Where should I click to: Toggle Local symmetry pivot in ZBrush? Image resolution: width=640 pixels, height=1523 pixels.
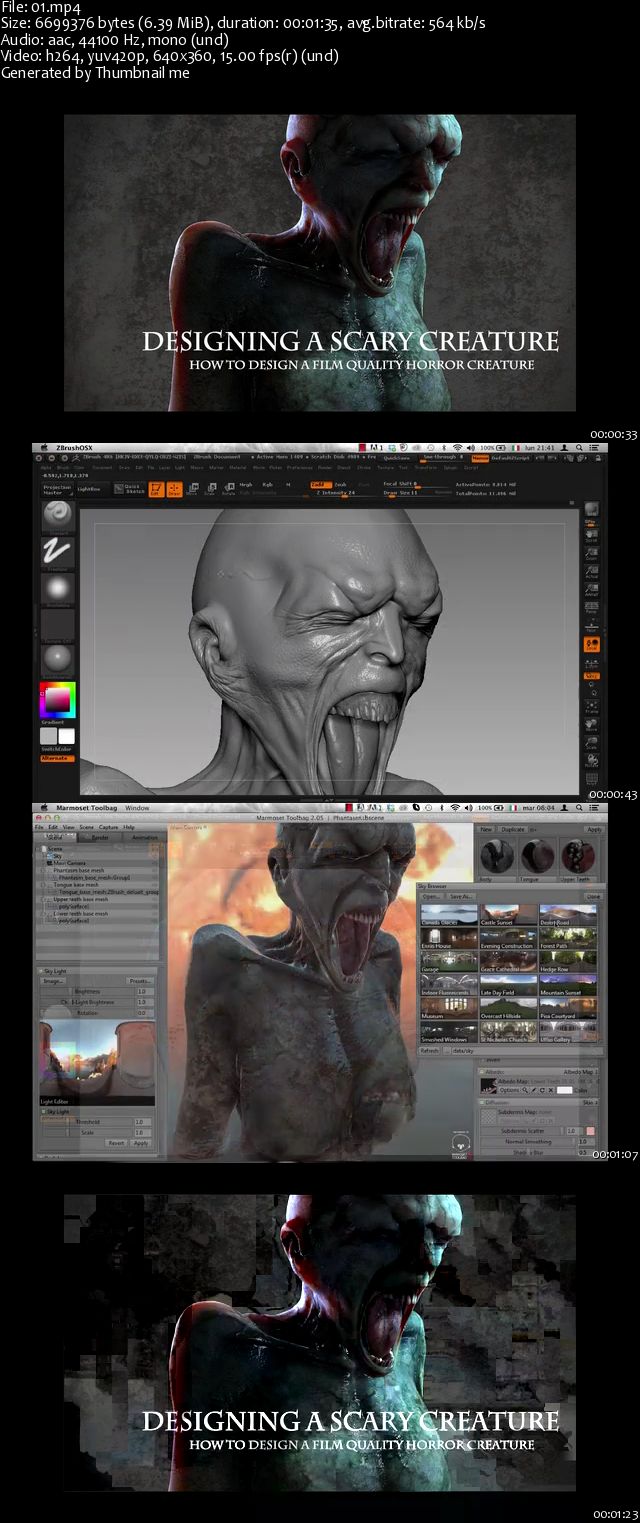(x=591, y=643)
